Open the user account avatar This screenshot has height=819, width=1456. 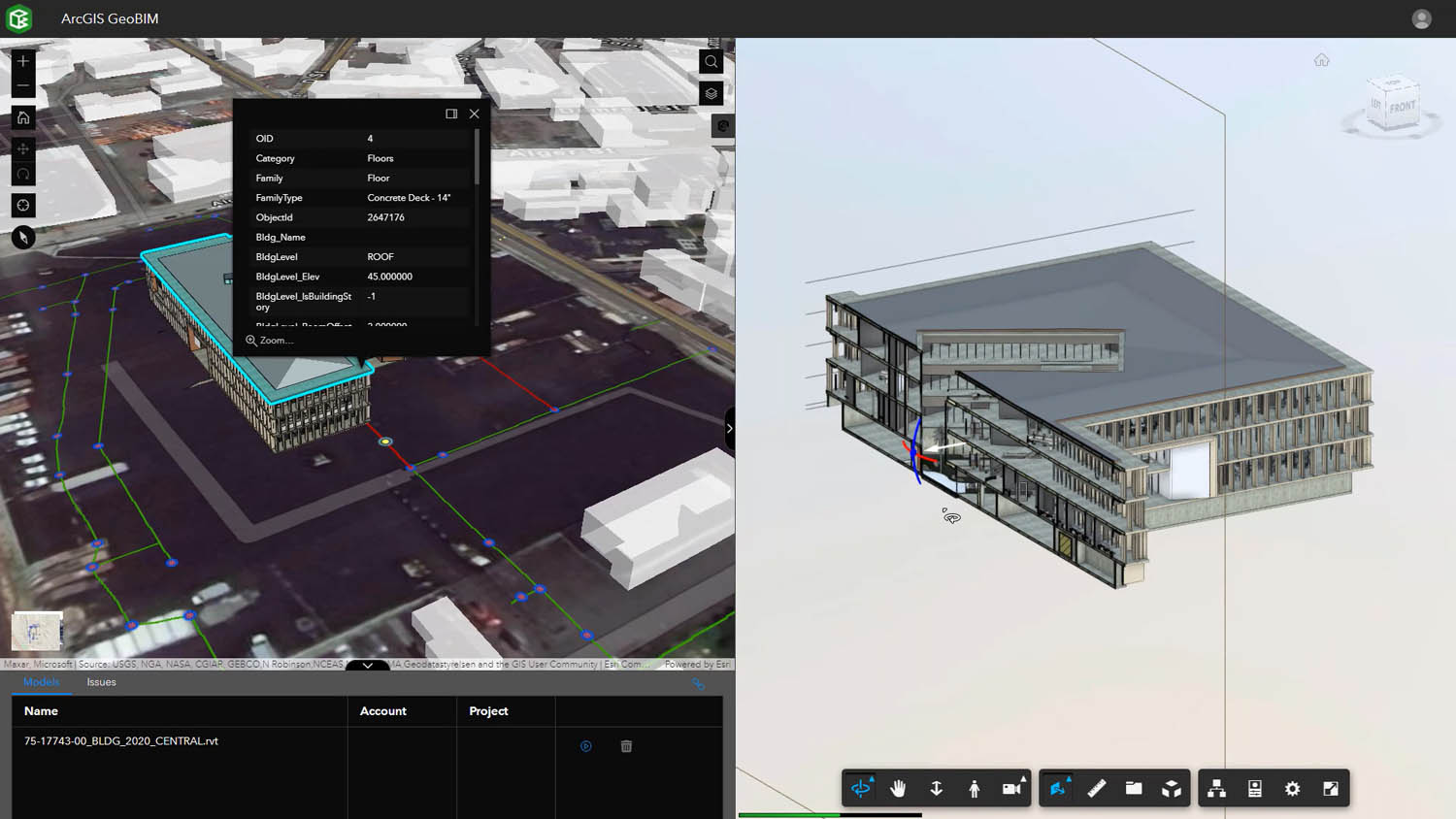click(x=1422, y=18)
